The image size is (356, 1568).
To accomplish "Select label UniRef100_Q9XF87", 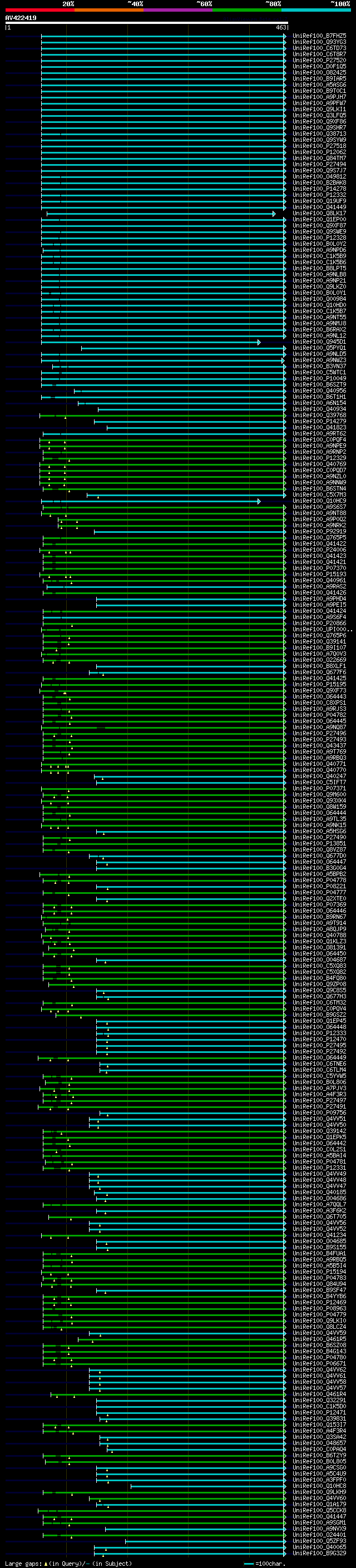I will [319, 225].
